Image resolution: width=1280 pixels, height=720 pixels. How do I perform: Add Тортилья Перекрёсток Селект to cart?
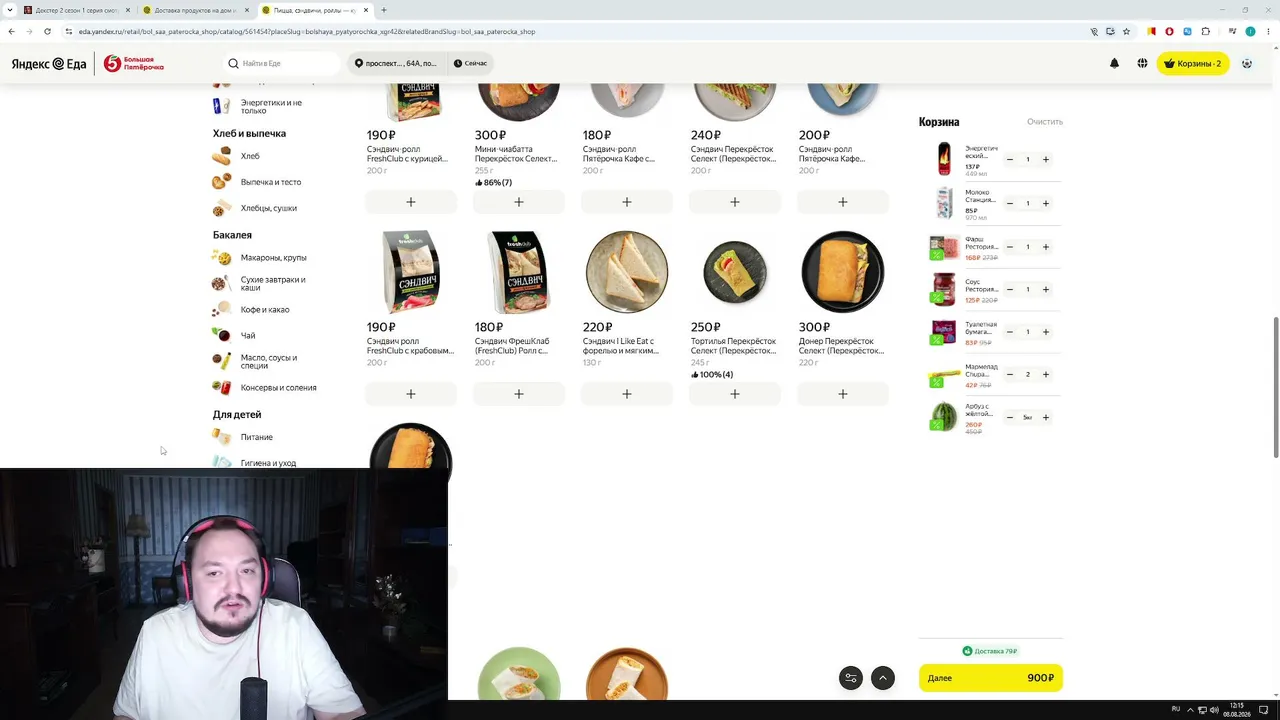click(735, 394)
